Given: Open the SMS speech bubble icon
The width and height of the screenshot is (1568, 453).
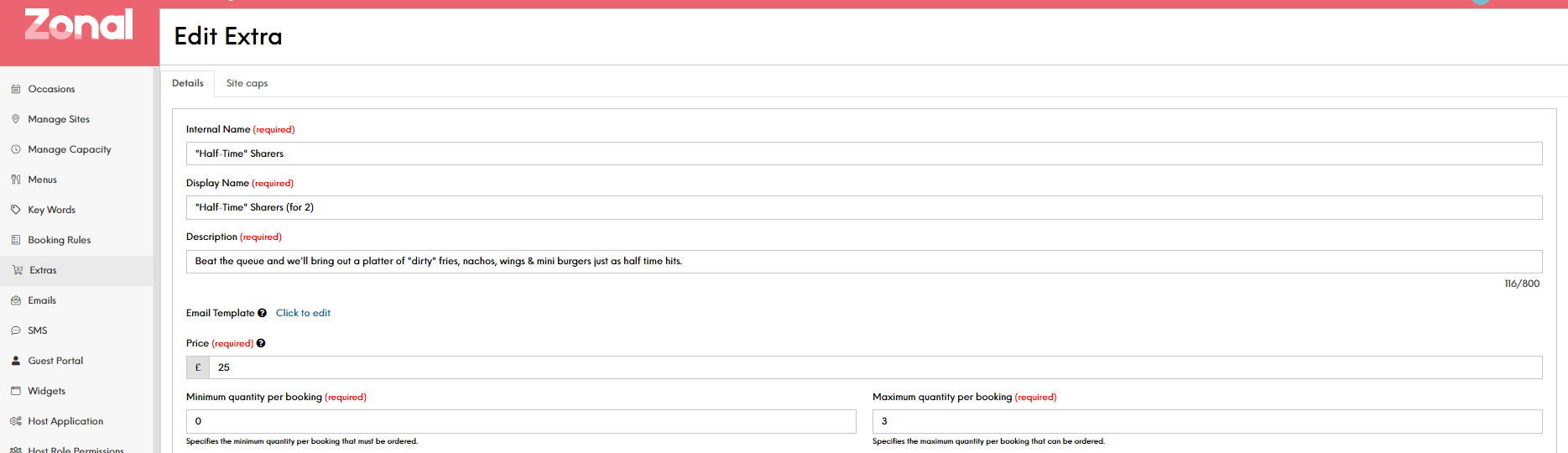Looking at the screenshot, I should tap(16, 331).
